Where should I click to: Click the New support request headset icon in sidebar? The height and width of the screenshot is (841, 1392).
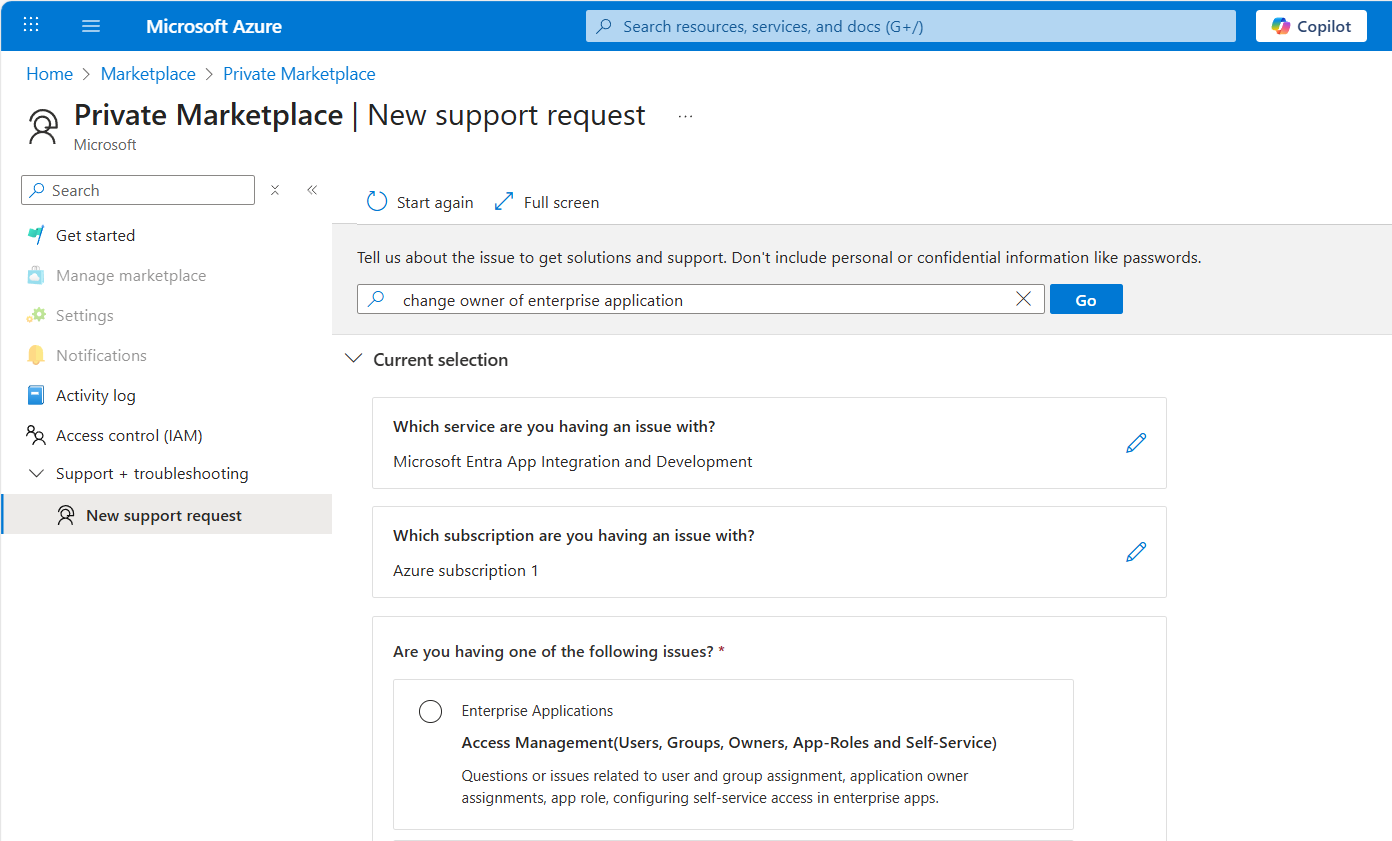point(66,515)
